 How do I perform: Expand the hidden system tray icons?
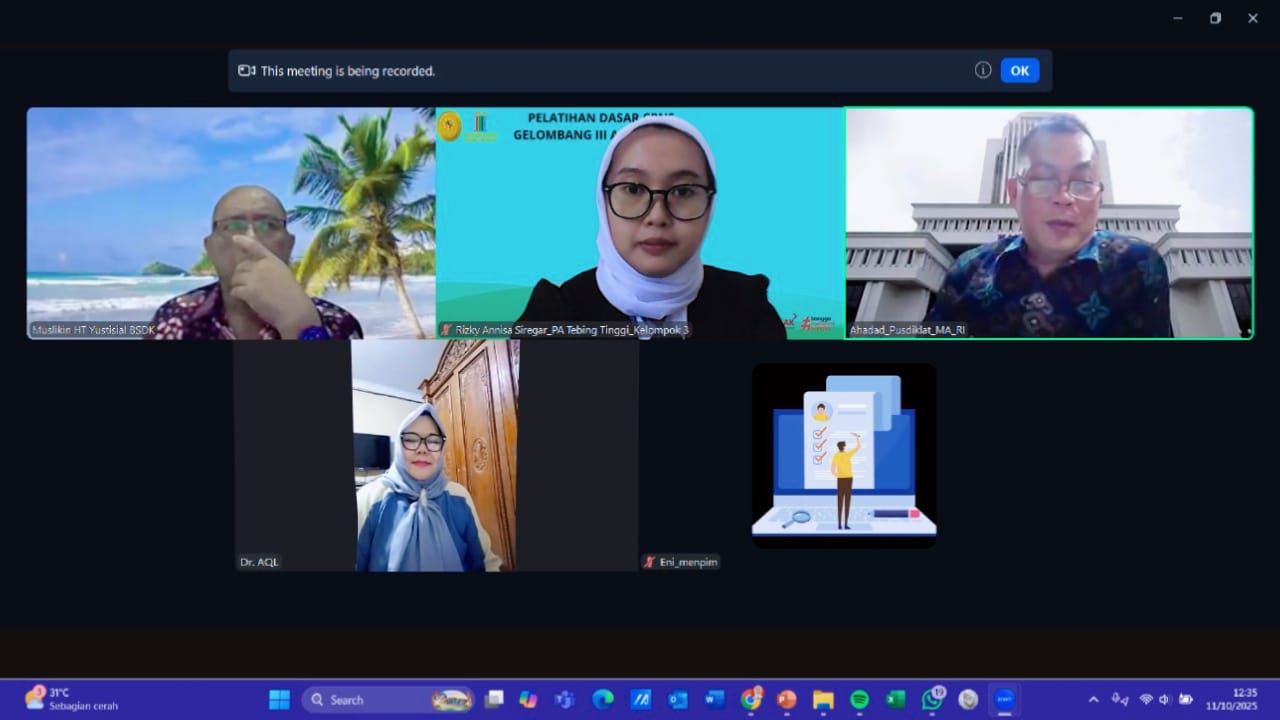1093,700
